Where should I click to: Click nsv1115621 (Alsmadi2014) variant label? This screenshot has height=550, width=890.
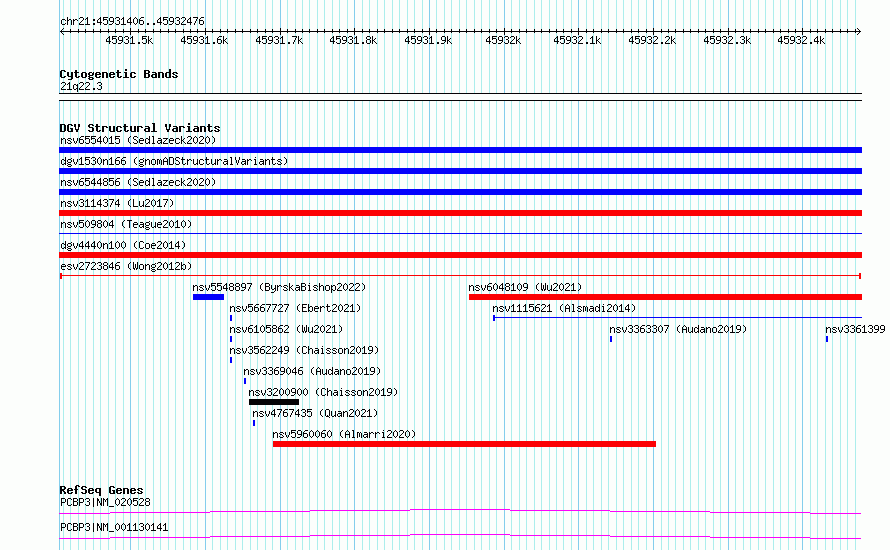(x=564, y=308)
